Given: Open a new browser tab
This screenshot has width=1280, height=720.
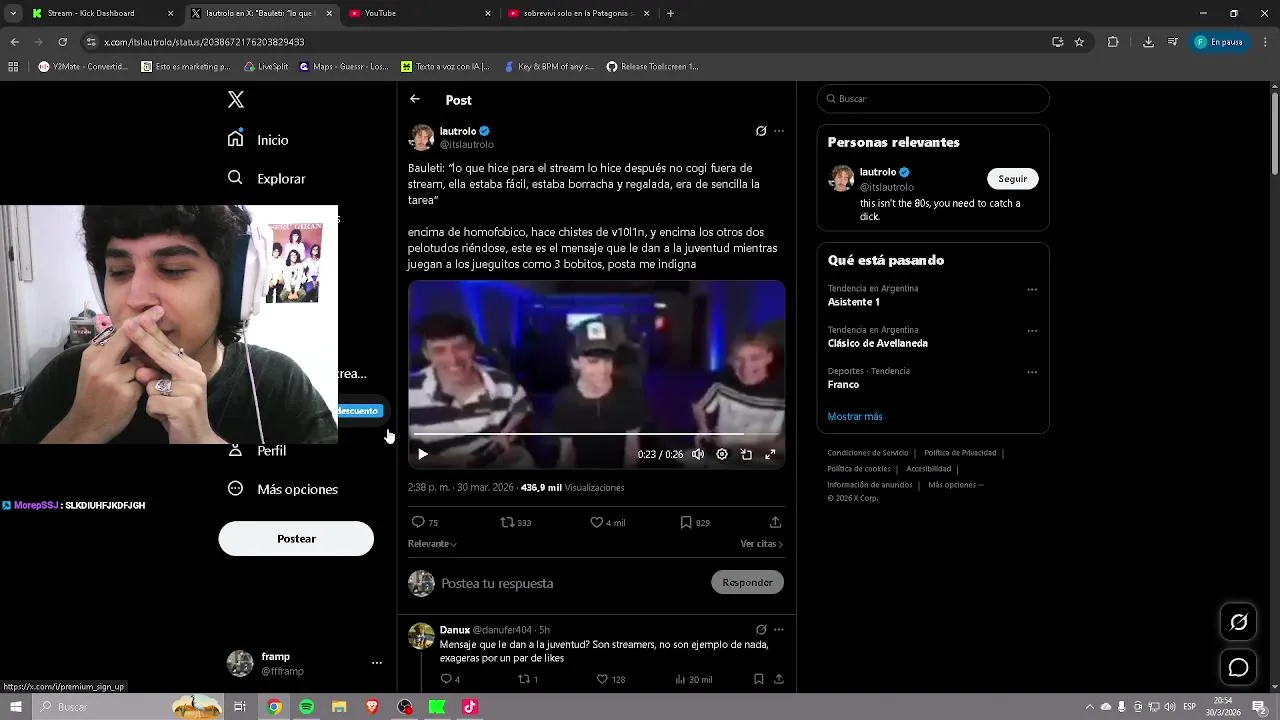Looking at the screenshot, I should point(670,13).
